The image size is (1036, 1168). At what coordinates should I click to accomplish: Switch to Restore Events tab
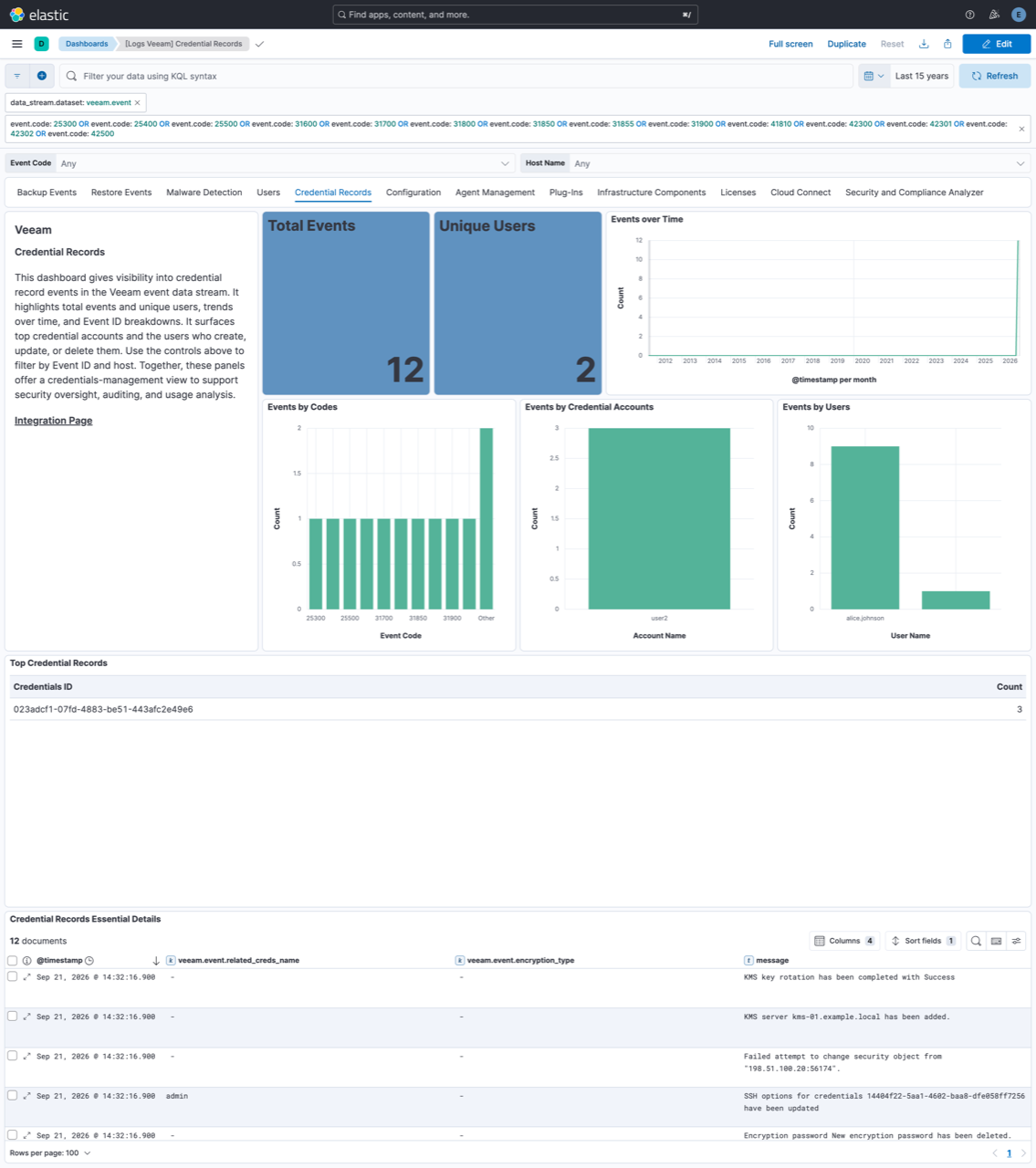click(121, 193)
